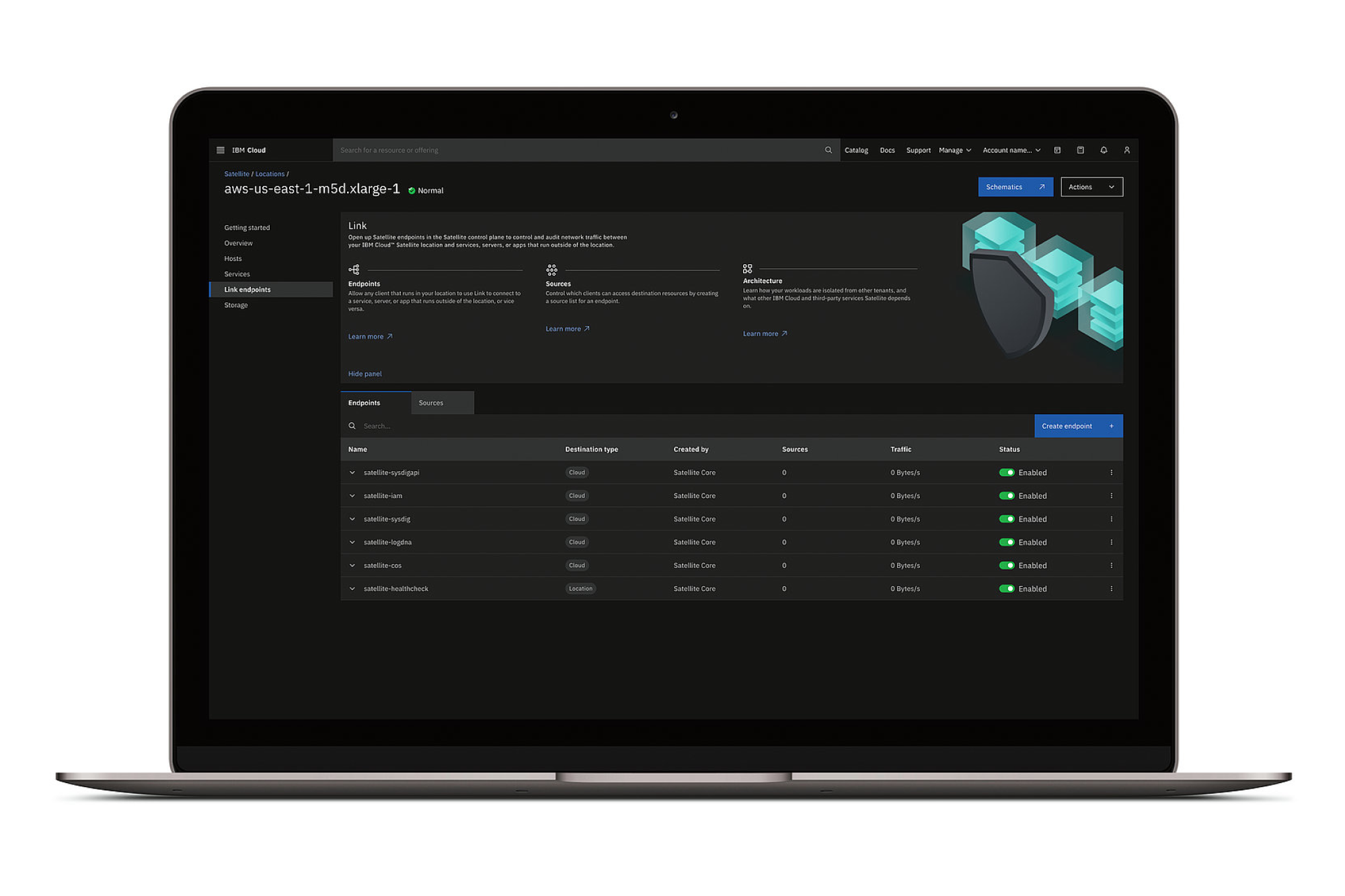Disable the satellite-iam endpoint toggle

(x=1007, y=495)
